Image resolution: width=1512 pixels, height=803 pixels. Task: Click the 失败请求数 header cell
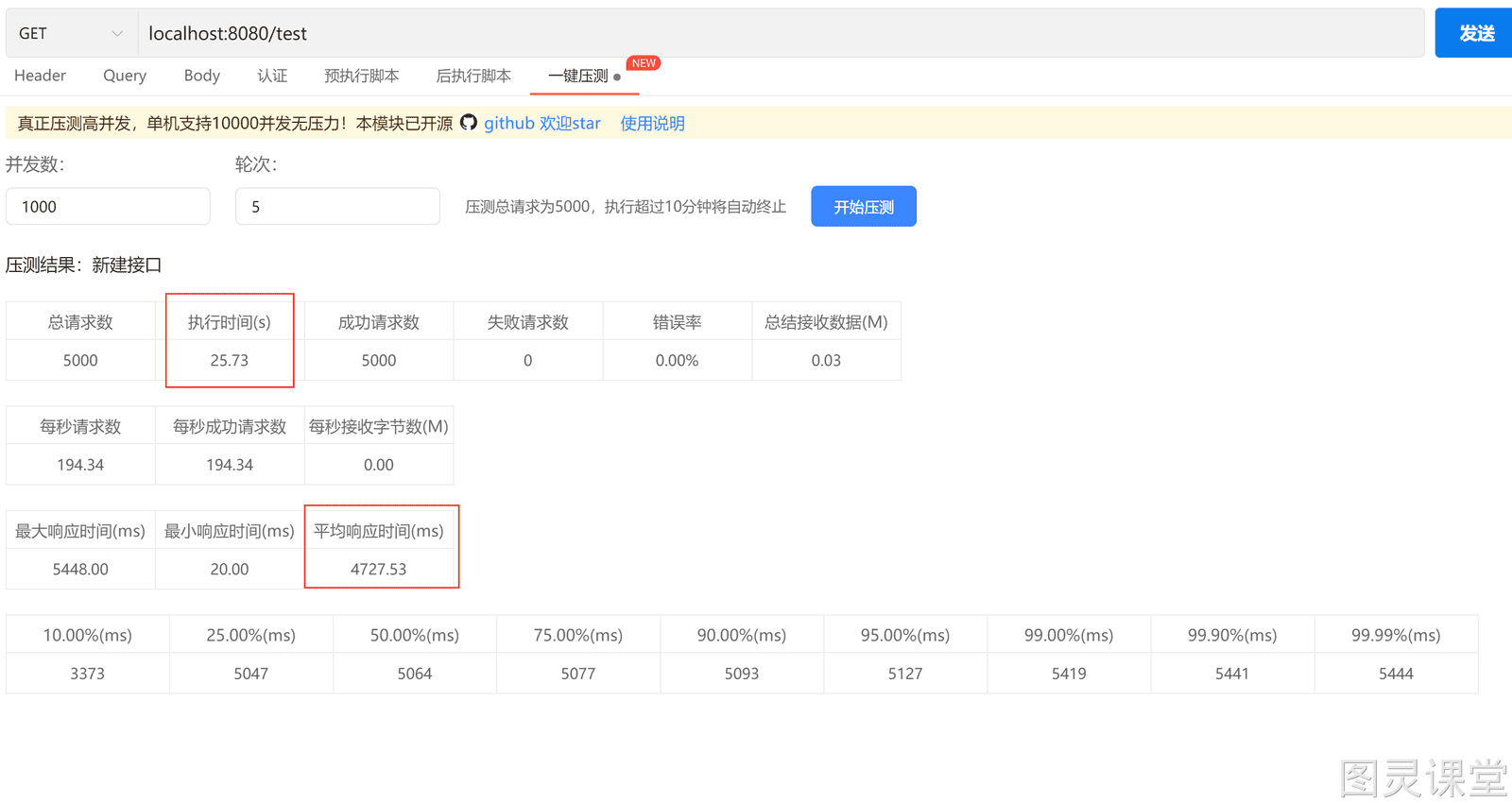pyautogui.click(x=528, y=322)
